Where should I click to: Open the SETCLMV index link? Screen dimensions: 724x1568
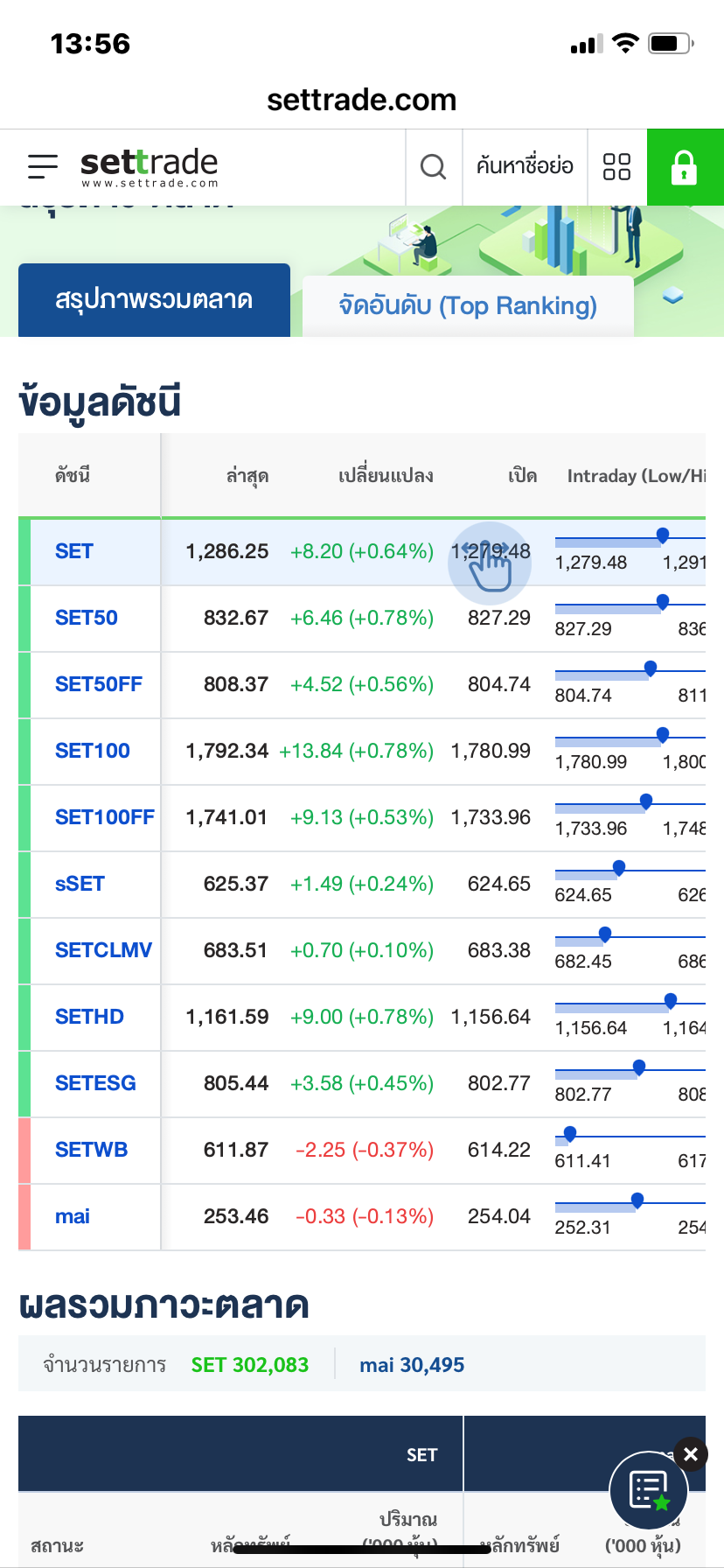tap(103, 950)
